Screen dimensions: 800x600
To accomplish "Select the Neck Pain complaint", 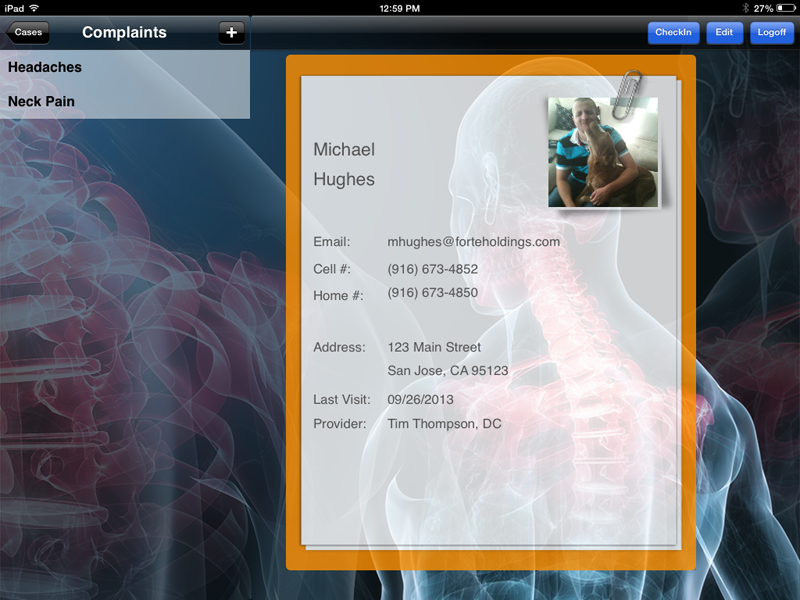I will coord(125,102).
